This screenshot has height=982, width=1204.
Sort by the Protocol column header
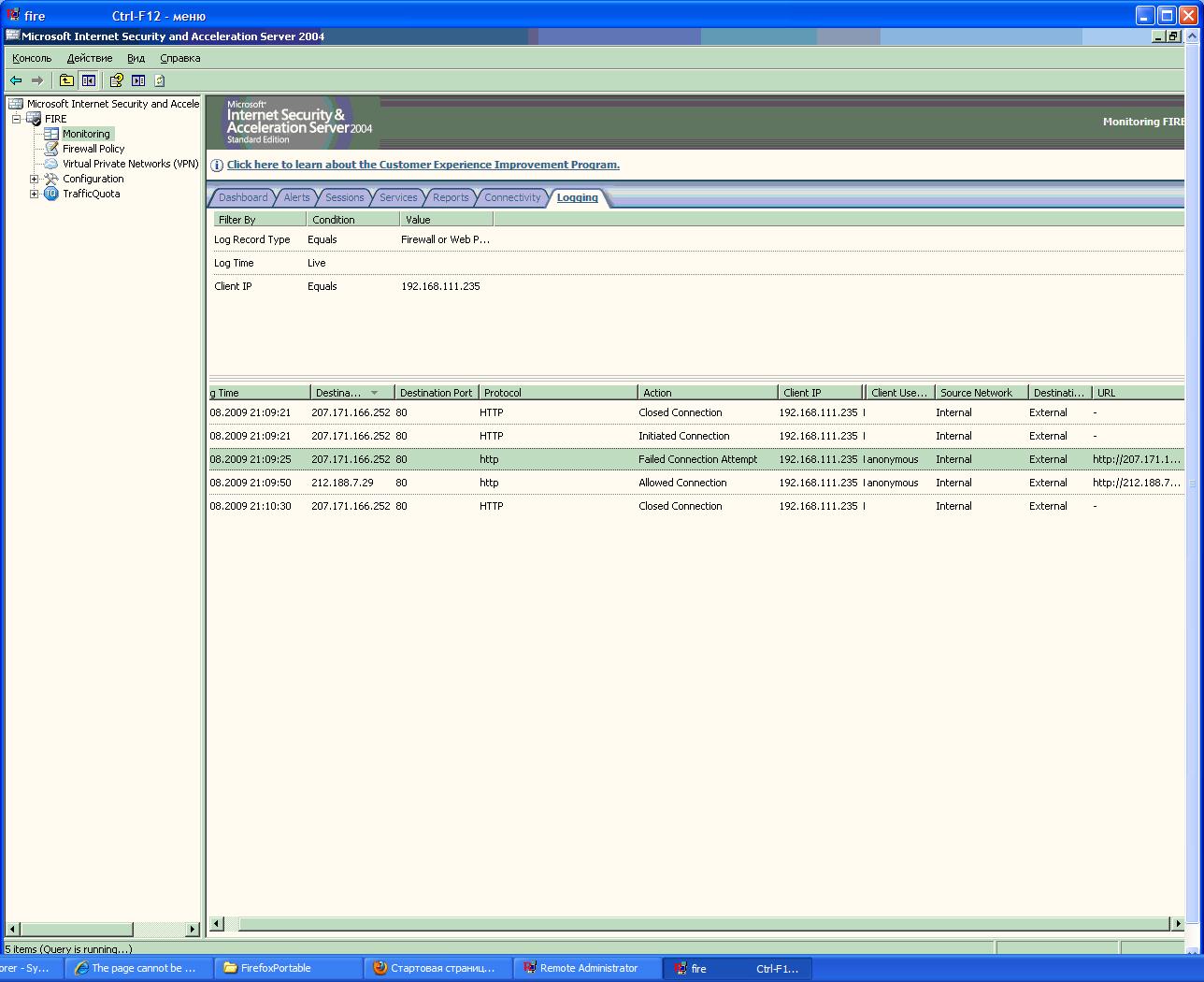click(x=558, y=393)
